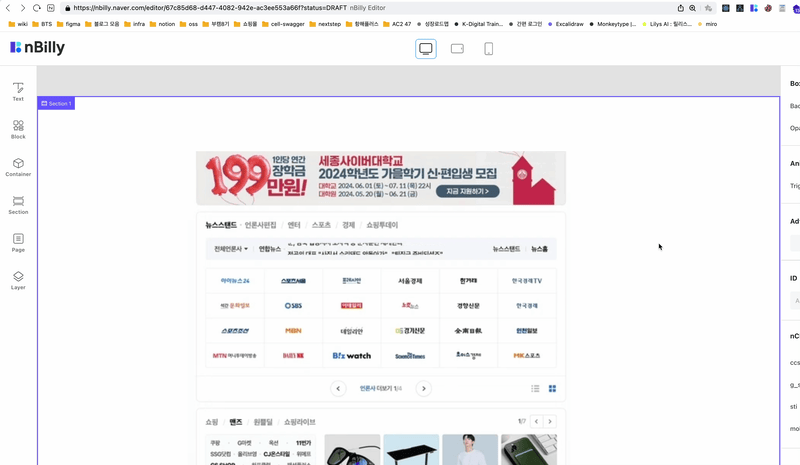Click the sunglasses product thumbnail
The image size is (800, 465).
point(353,450)
